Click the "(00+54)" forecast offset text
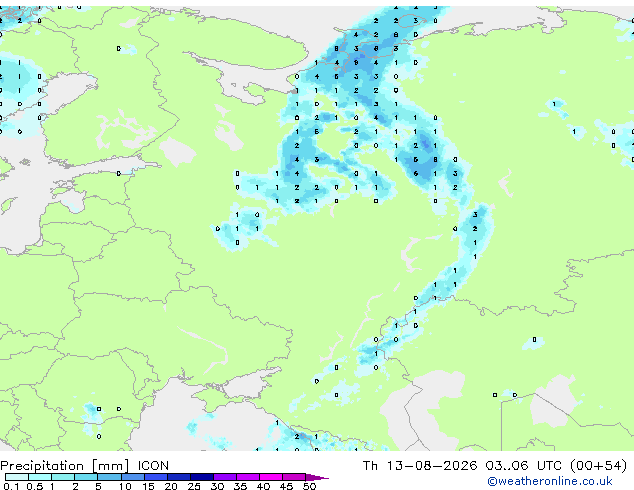 (x=598, y=466)
